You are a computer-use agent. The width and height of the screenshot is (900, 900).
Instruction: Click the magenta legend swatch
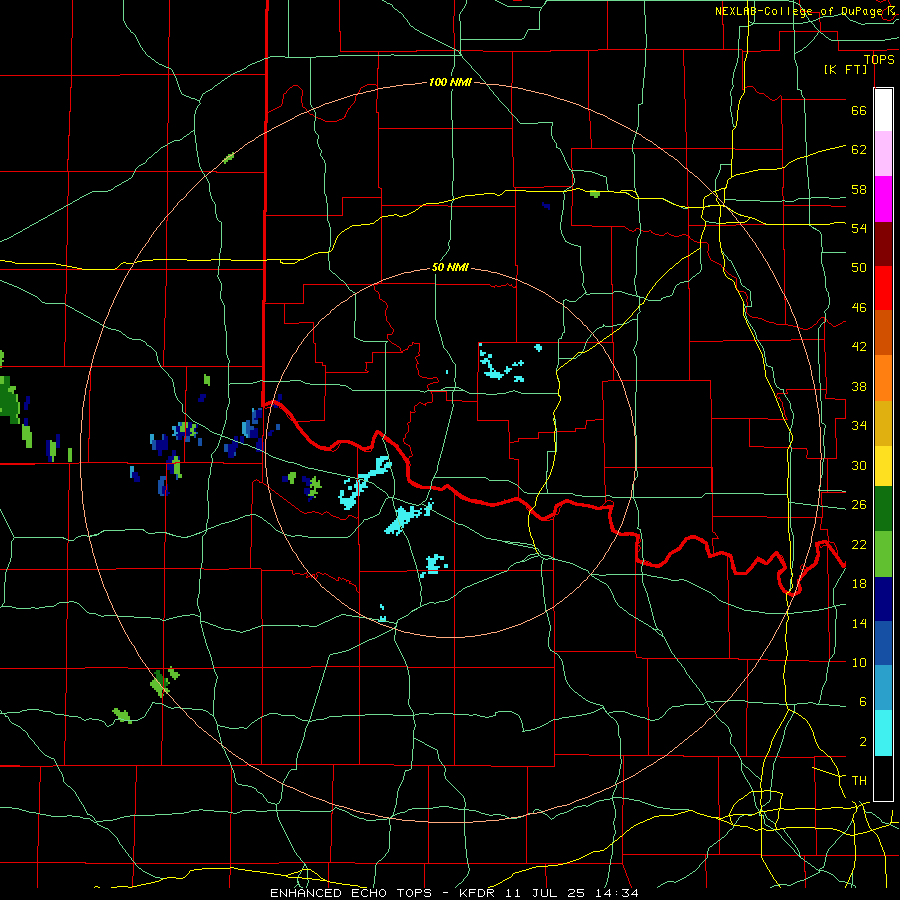coord(883,199)
